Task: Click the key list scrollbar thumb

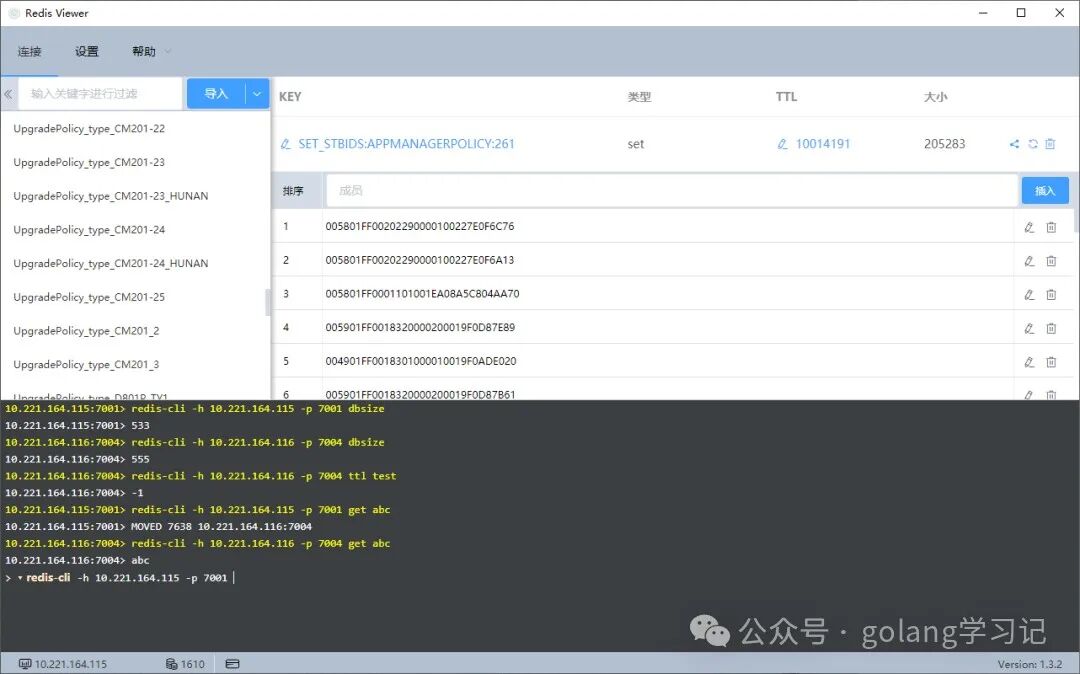Action: pos(268,302)
